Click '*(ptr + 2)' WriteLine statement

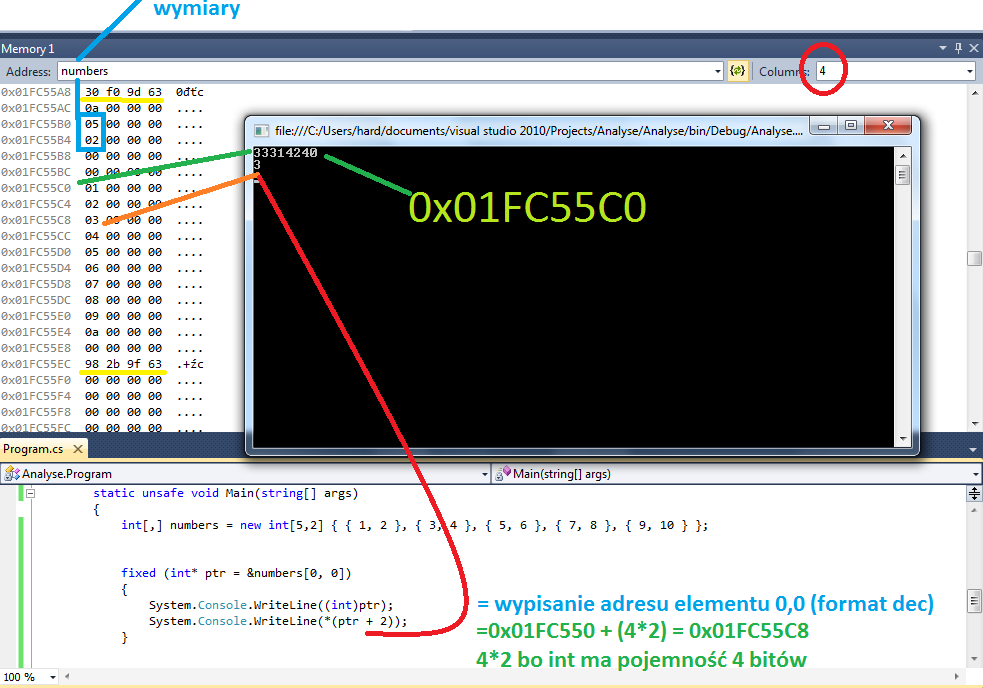point(278,621)
